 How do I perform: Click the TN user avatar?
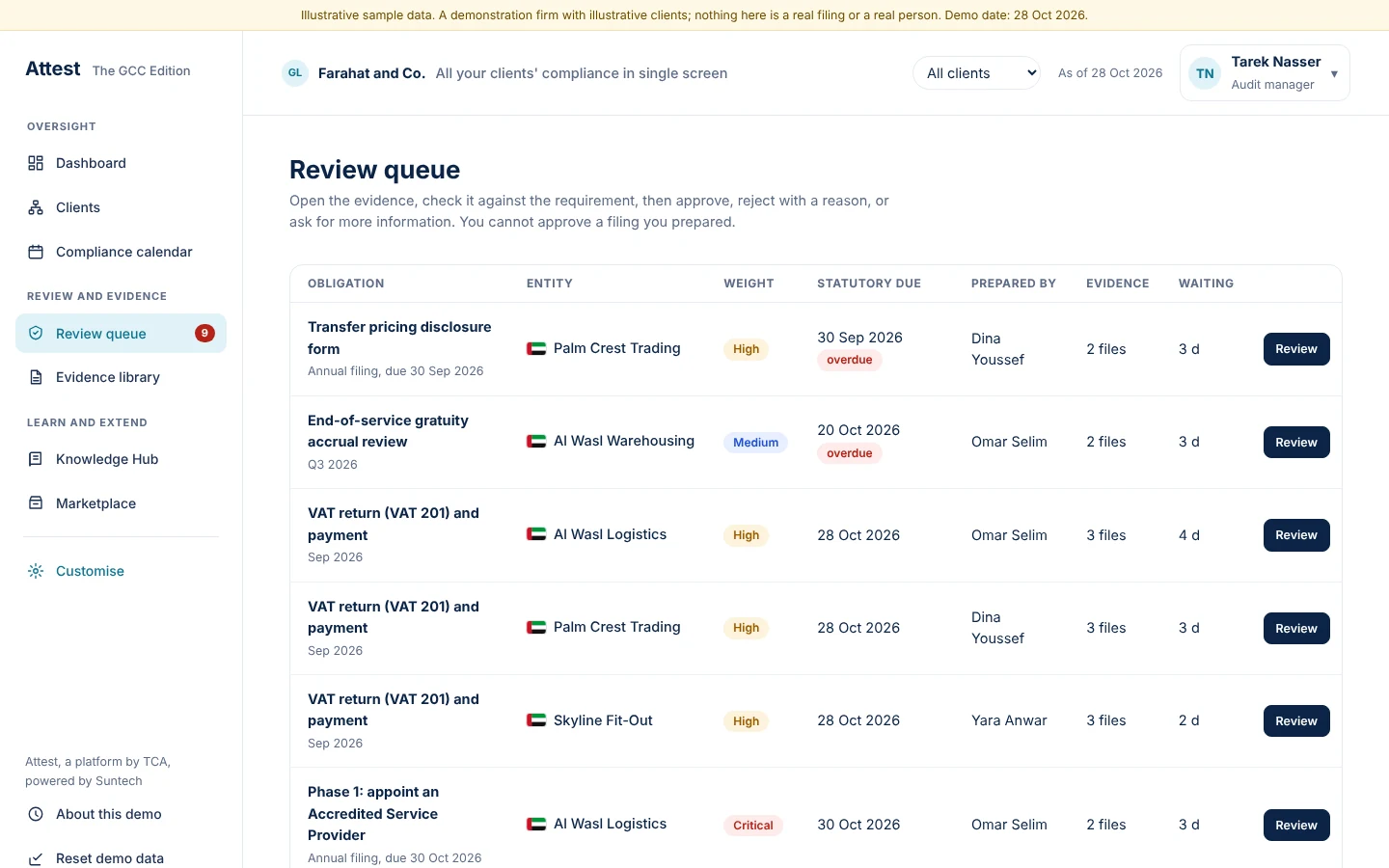(1205, 73)
